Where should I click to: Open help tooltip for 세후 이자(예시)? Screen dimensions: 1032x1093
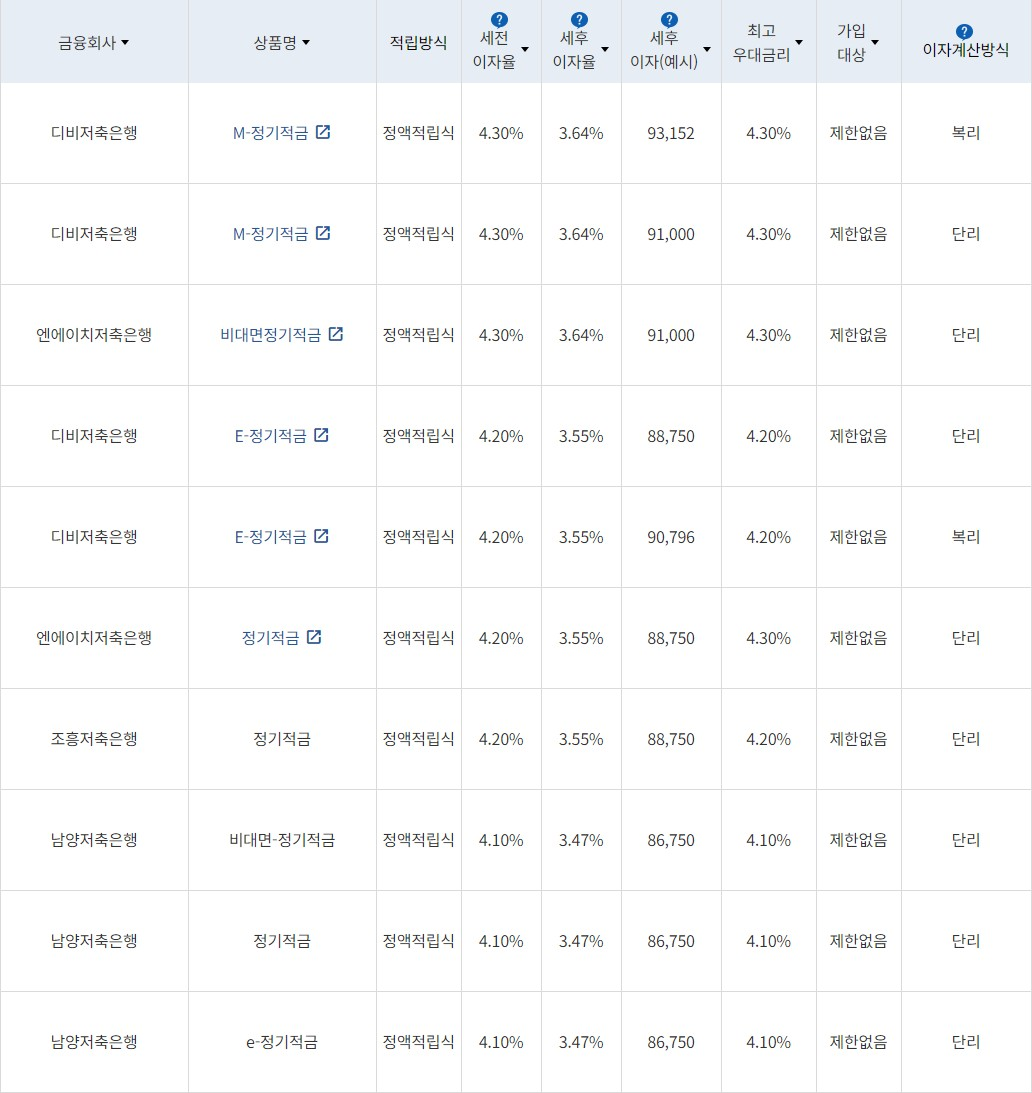[x=670, y=20]
